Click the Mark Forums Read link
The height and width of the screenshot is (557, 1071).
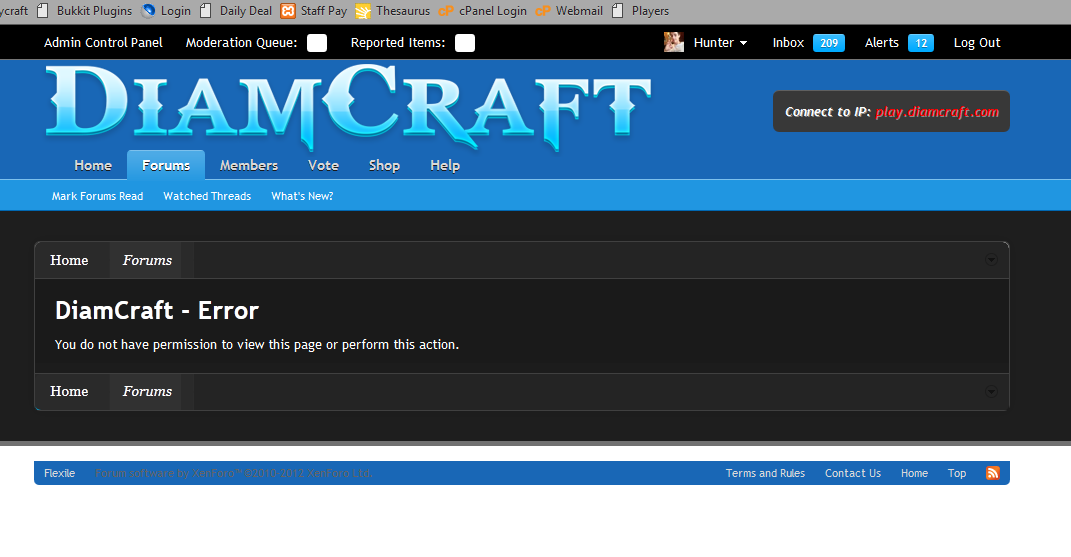coord(98,196)
